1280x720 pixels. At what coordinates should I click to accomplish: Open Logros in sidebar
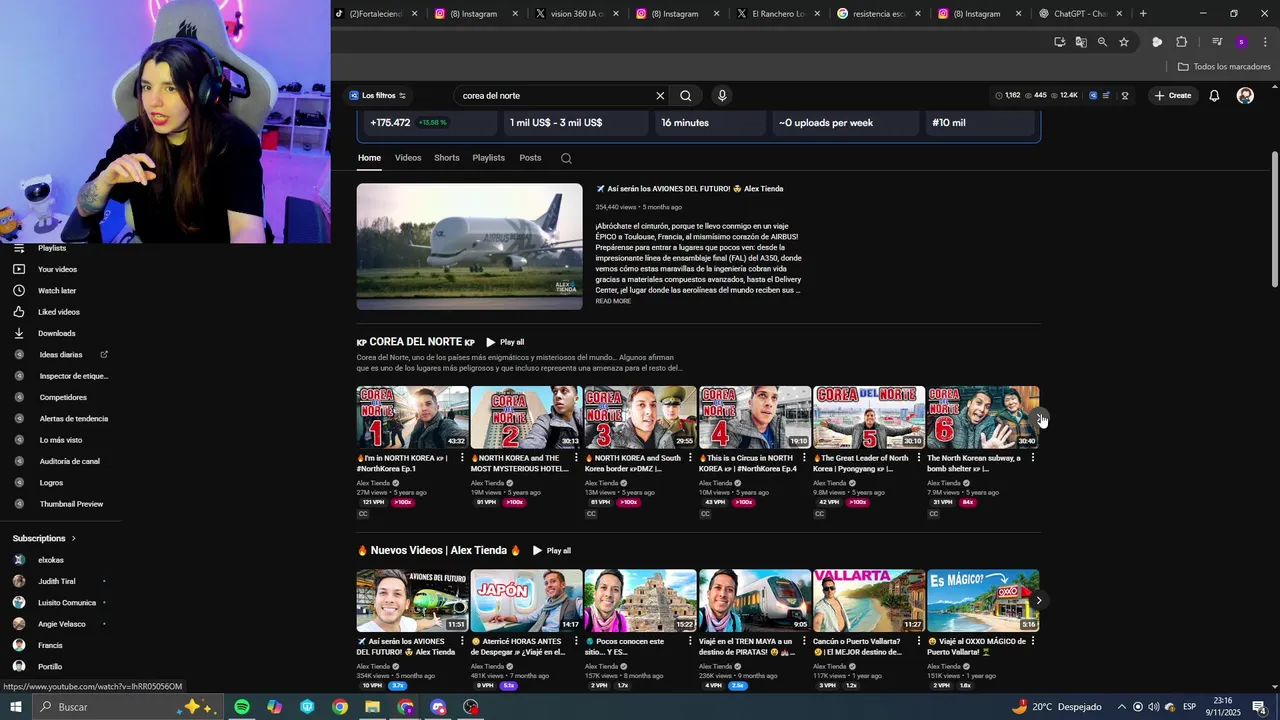[x=50, y=483]
